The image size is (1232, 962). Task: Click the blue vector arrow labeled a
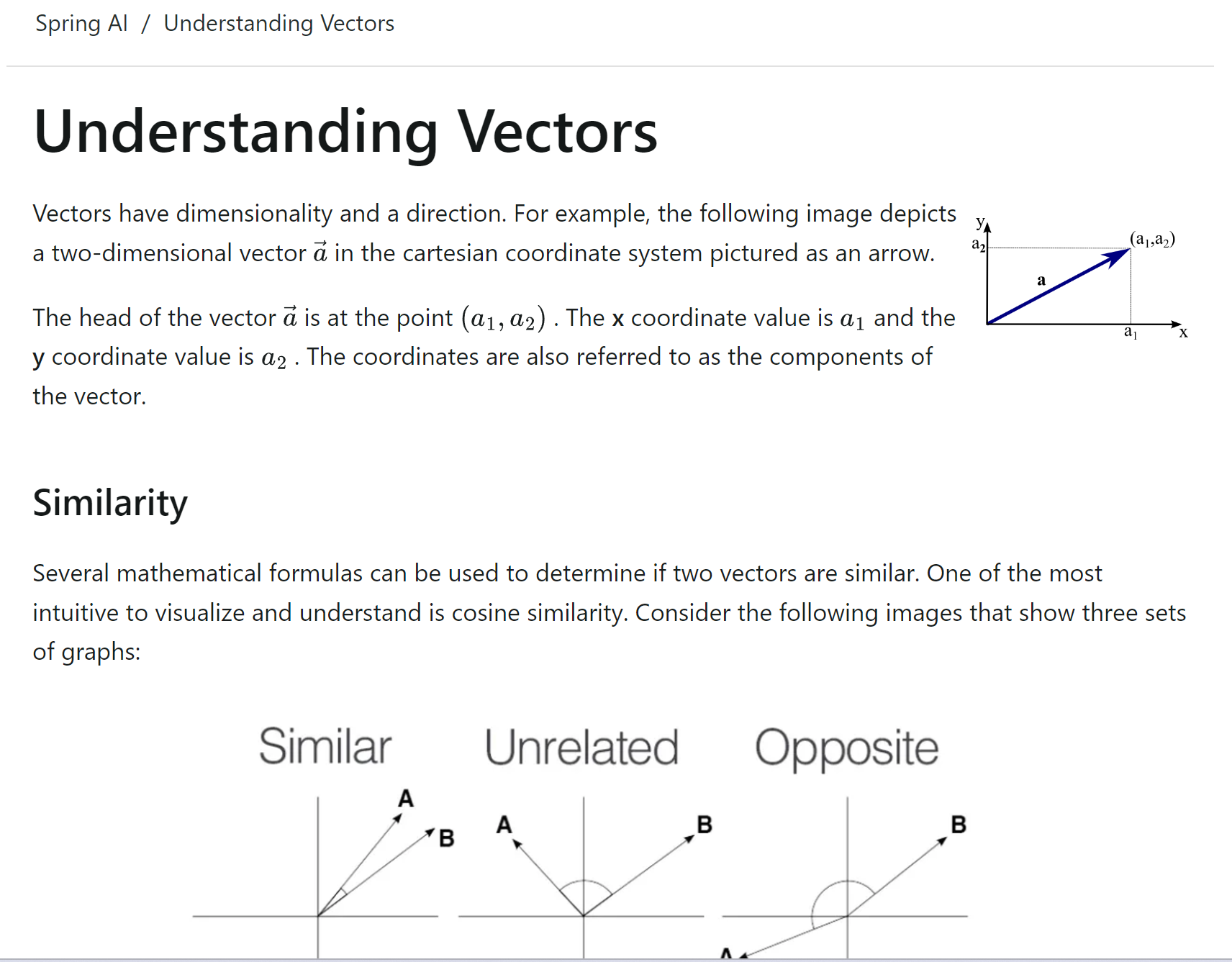click(x=1058, y=286)
